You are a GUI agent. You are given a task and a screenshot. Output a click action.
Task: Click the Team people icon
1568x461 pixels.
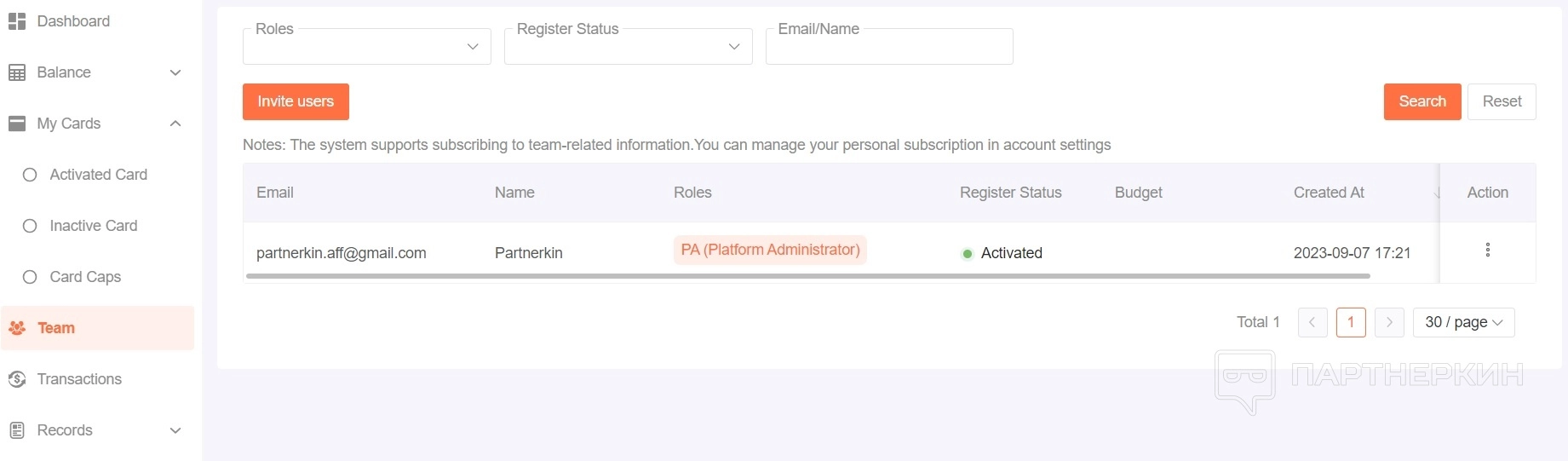(17, 328)
